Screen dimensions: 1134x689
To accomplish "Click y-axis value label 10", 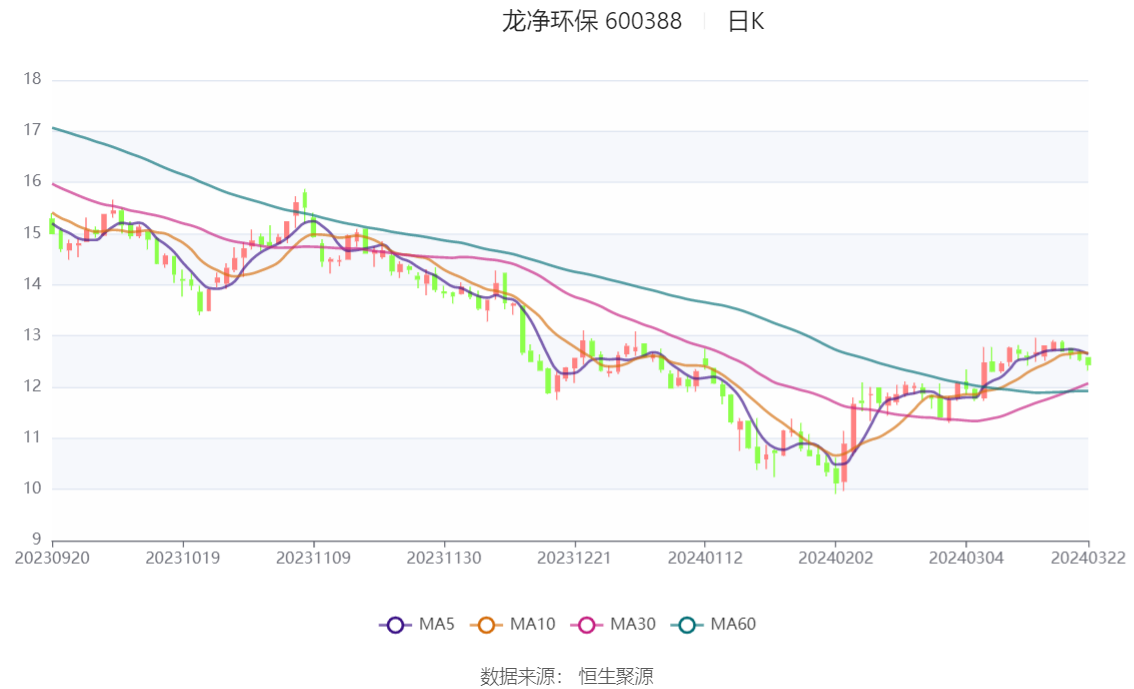I will pyautogui.click(x=32, y=489).
